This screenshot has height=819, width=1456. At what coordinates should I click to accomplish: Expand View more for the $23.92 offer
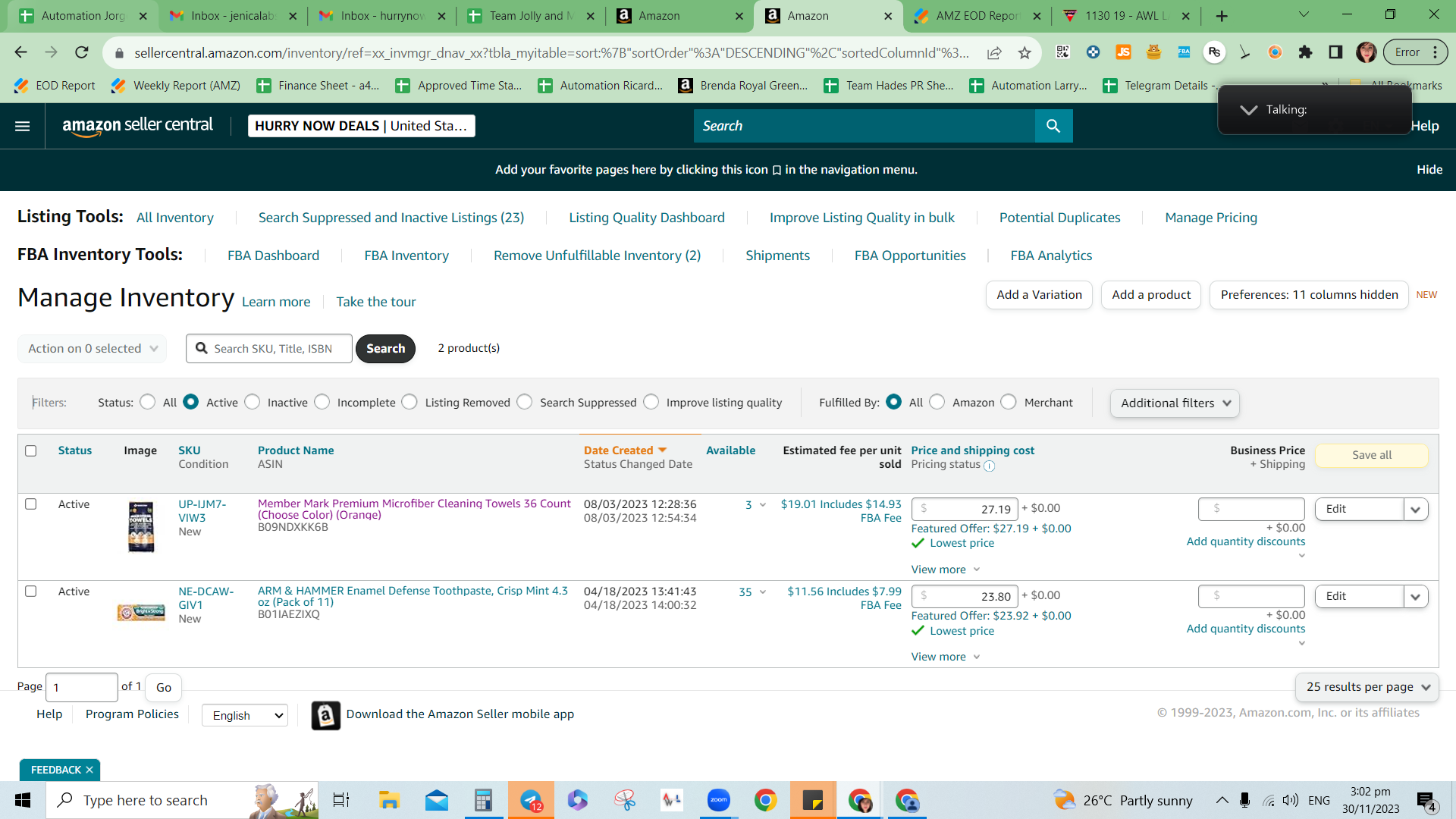click(x=946, y=657)
